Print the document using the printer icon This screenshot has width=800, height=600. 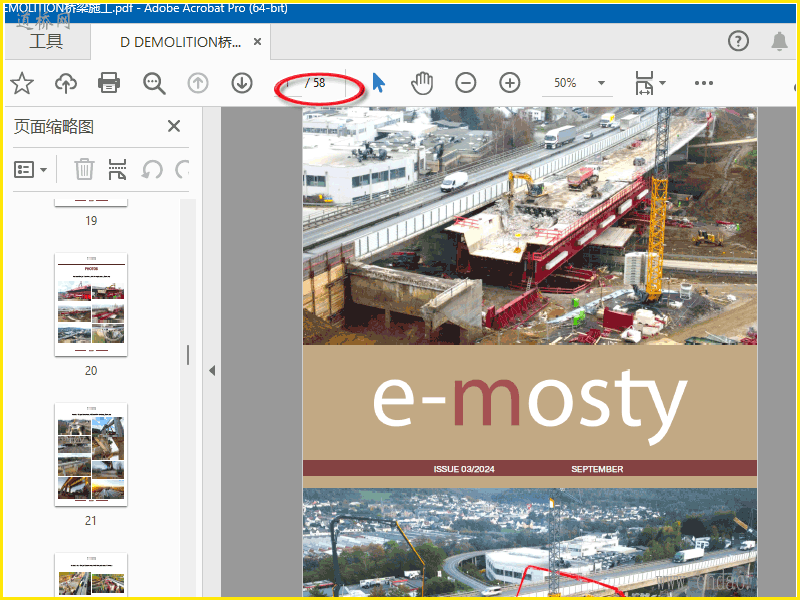click(x=109, y=83)
